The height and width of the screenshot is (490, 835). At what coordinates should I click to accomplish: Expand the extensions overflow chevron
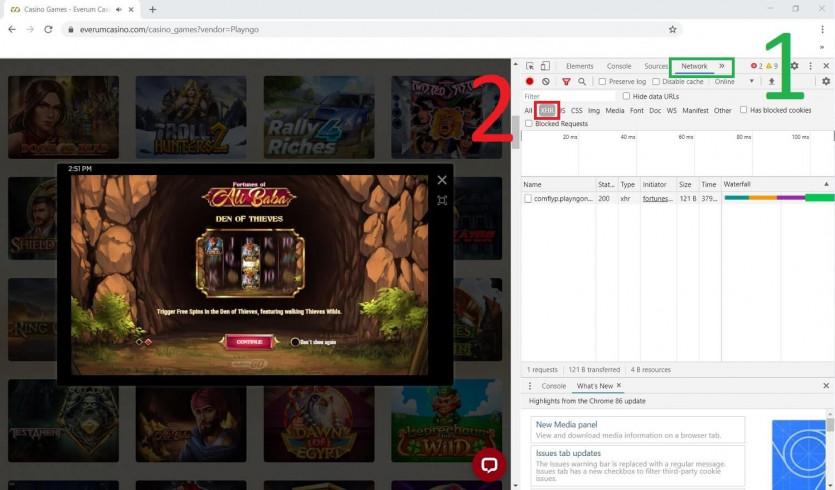pyautogui.click(x=822, y=47)
